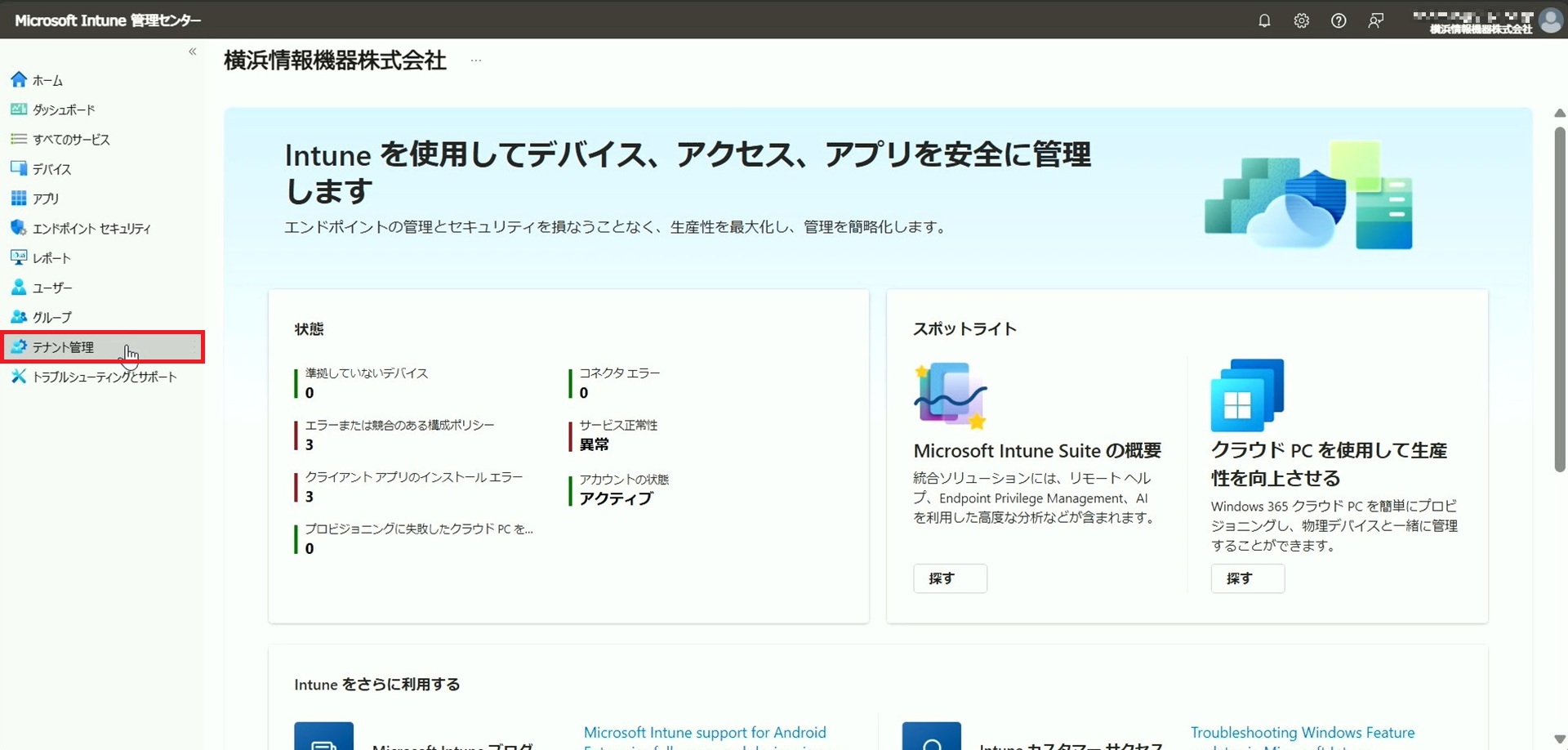Viewport: 1568px width, 750px height.
Task: Collapse the left navigation with double chevron
Action: click(193, 51)
